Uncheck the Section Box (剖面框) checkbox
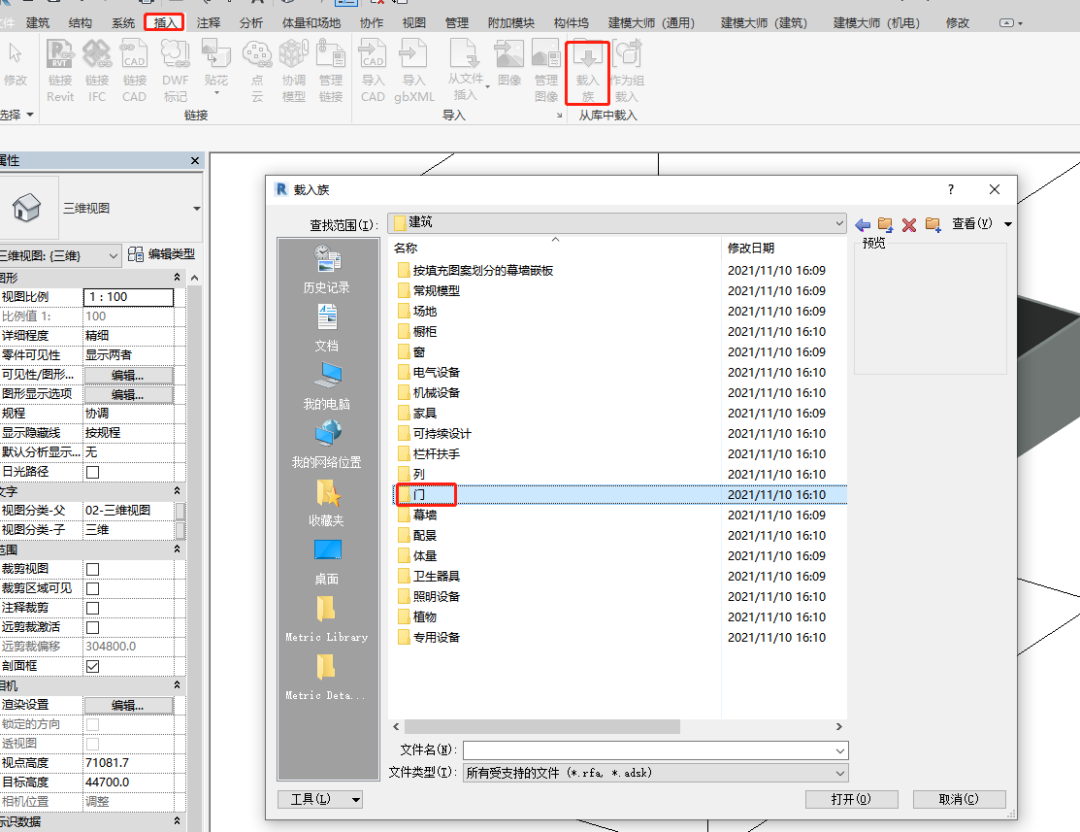This screenshot has height=832, width=1080. 92,667
